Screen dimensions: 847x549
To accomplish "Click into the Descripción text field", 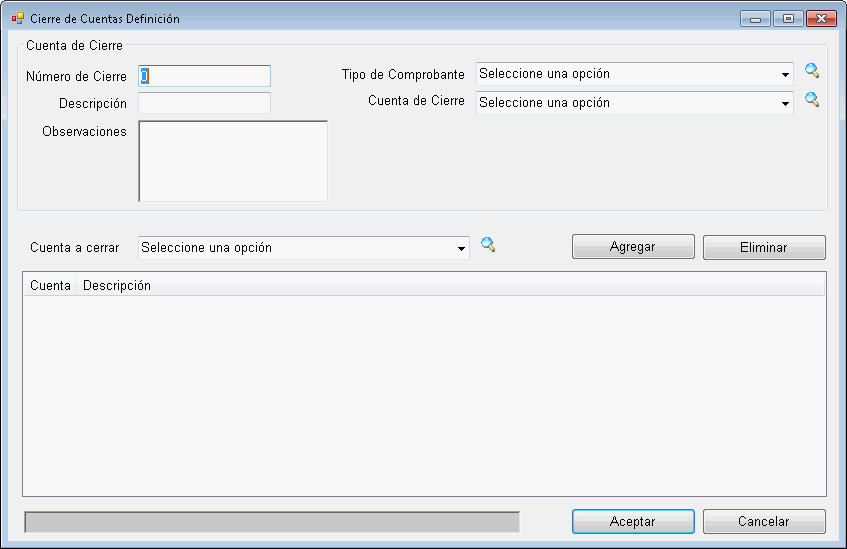I will click(205, 103).
